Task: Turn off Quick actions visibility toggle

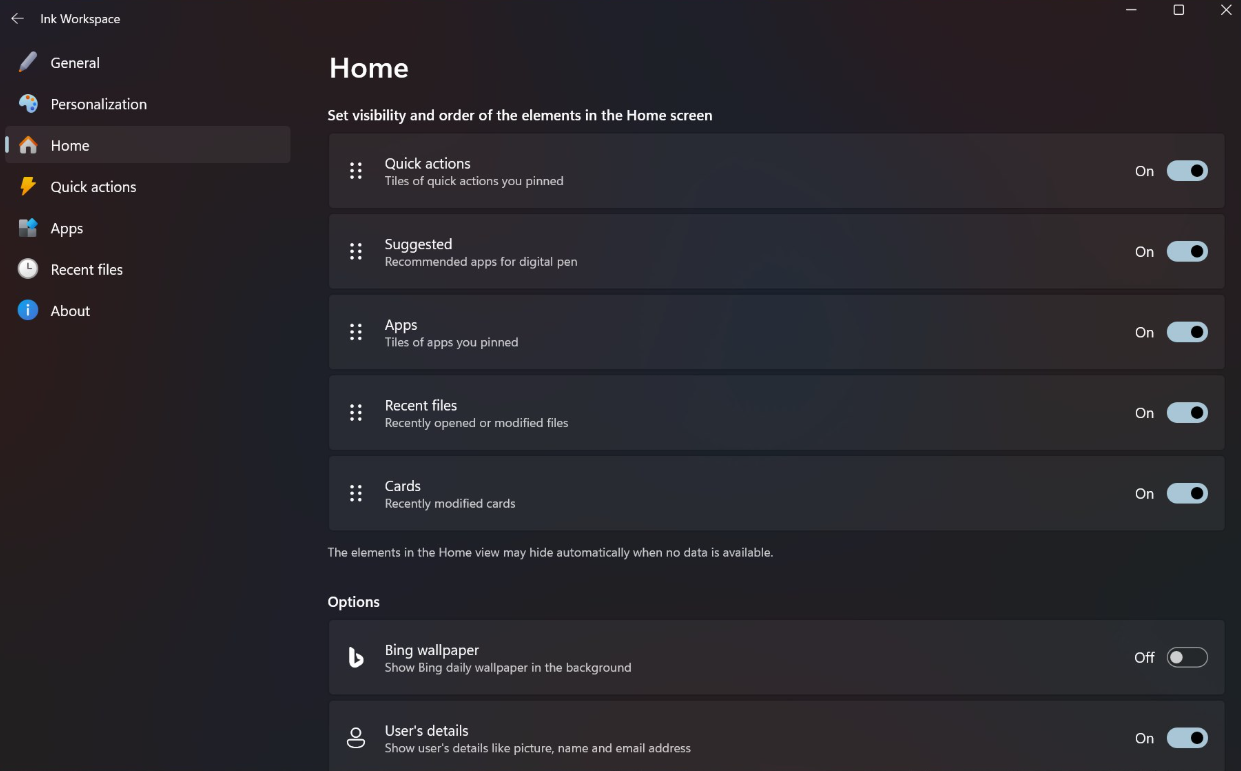Action: (x=1187, y=171)
